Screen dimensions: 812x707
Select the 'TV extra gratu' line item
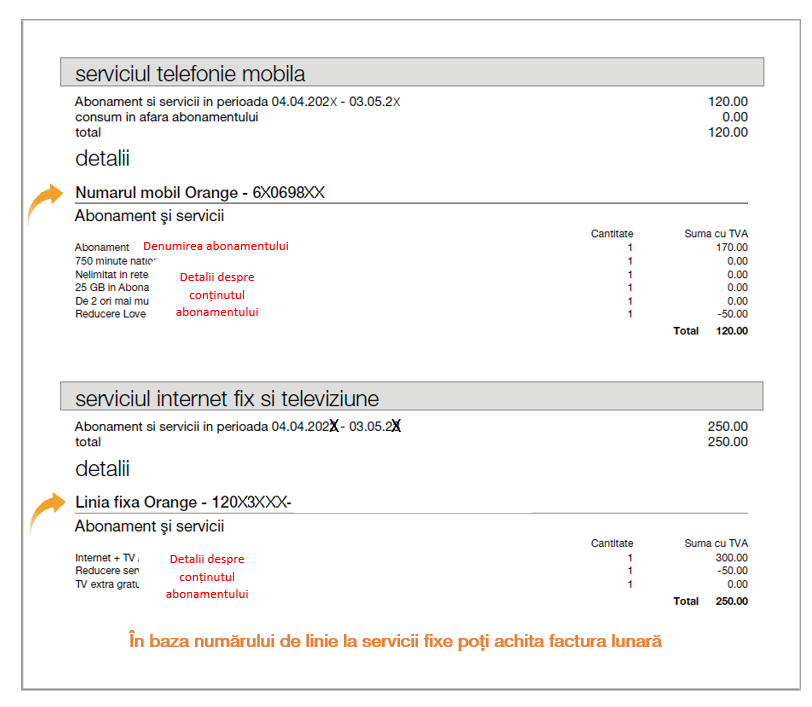point(107,584)
